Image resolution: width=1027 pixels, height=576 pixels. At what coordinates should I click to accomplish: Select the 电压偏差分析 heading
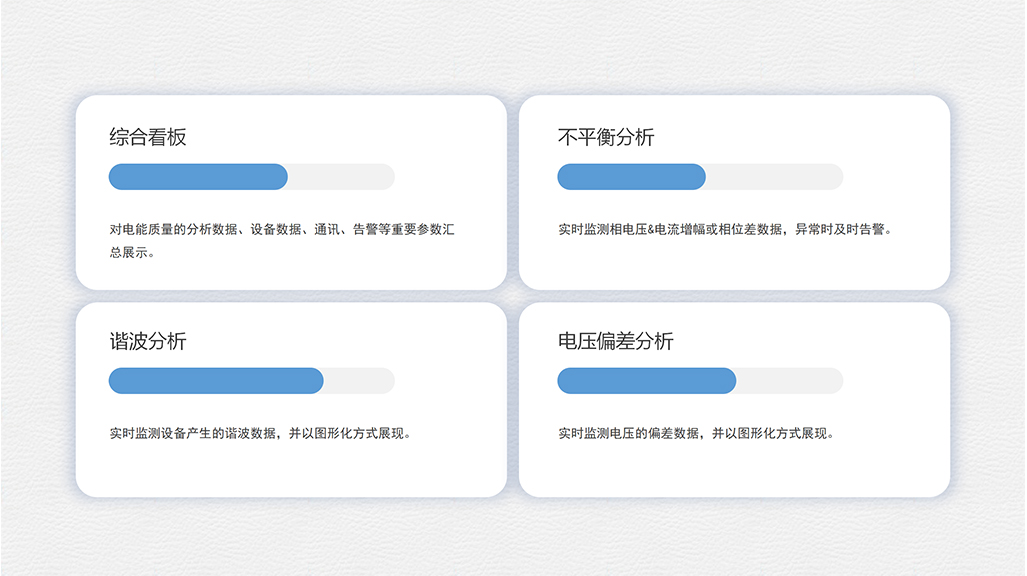tap(615, 341)
